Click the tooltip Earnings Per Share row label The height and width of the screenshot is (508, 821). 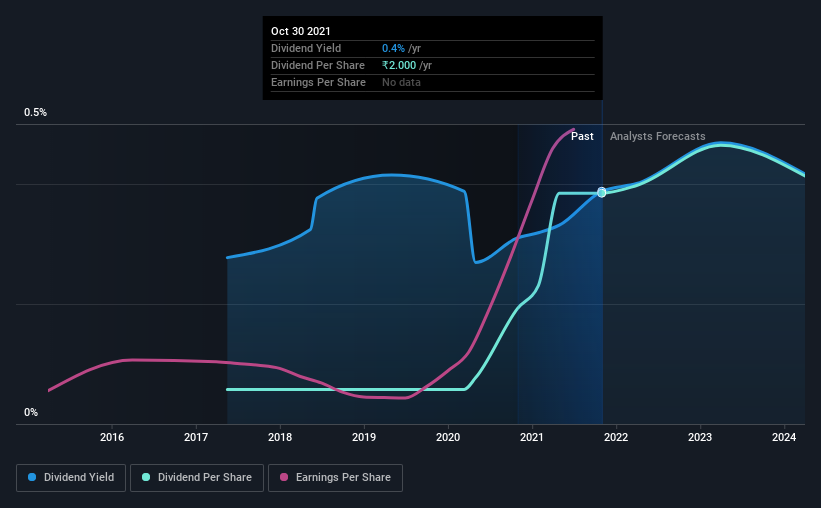click(318, 82)
